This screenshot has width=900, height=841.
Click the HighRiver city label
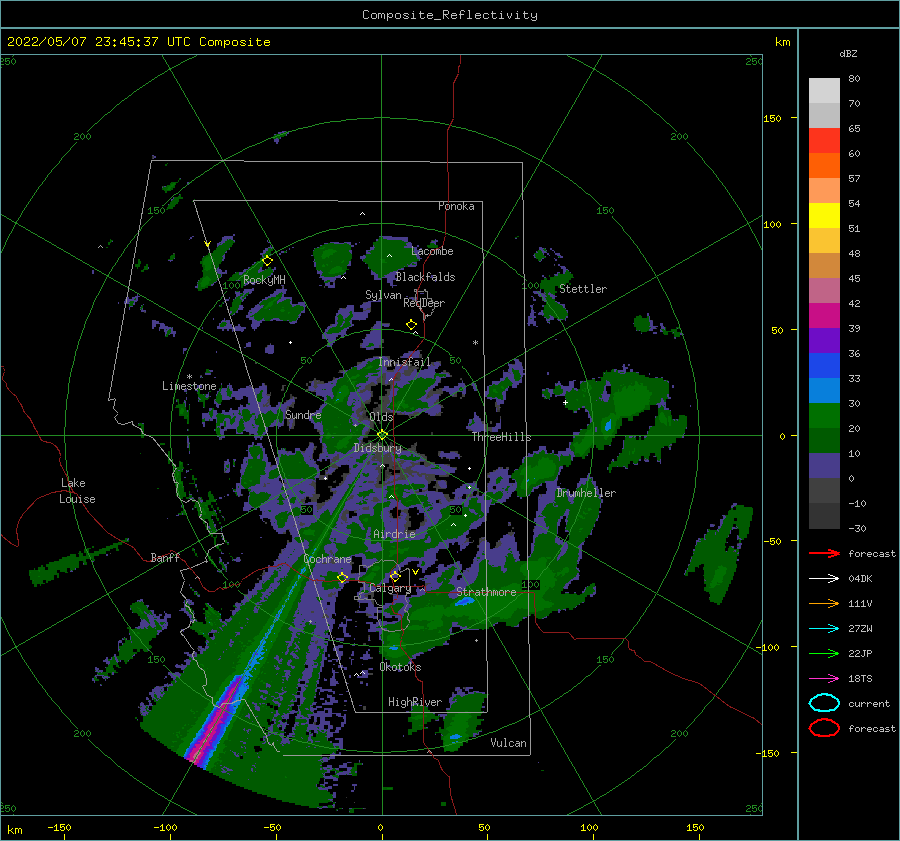[415, 702]
